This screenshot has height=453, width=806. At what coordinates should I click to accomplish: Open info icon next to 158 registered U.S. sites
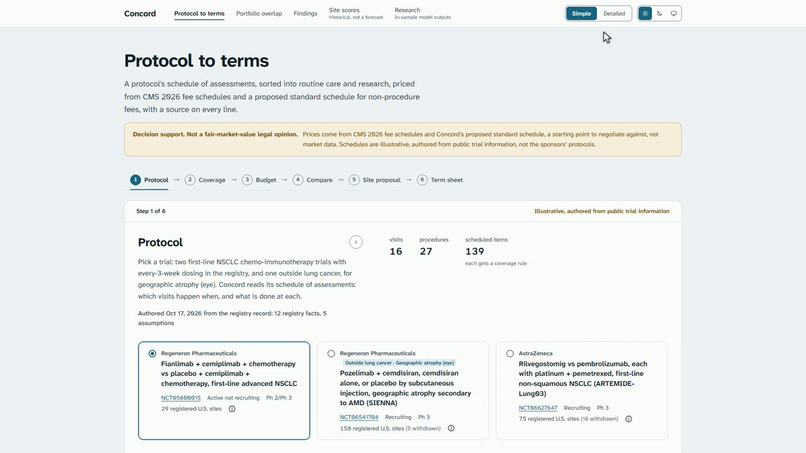coord(451,428)
